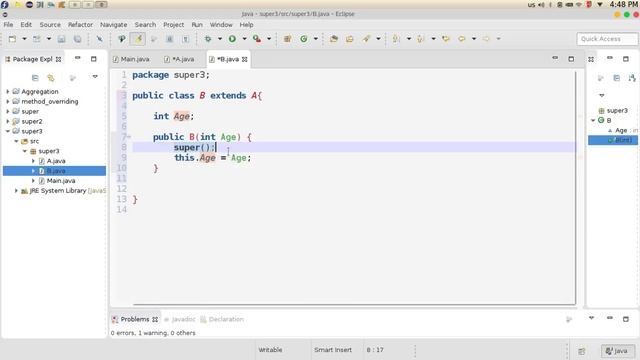Screen dimensions: 640x360
Task: Switch to the *A.java editor tab
Action: point(179,59)
